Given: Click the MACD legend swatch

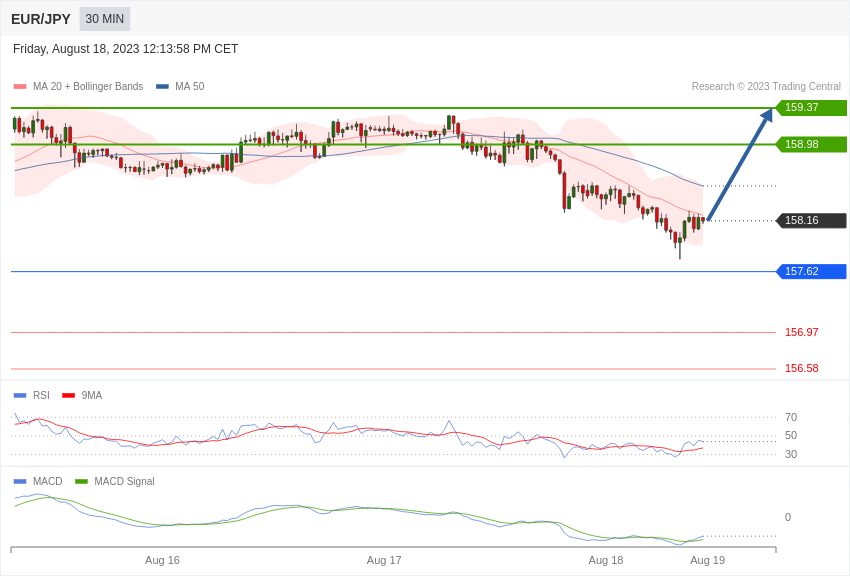Looking at the screenshot, I should coord(20,481).
